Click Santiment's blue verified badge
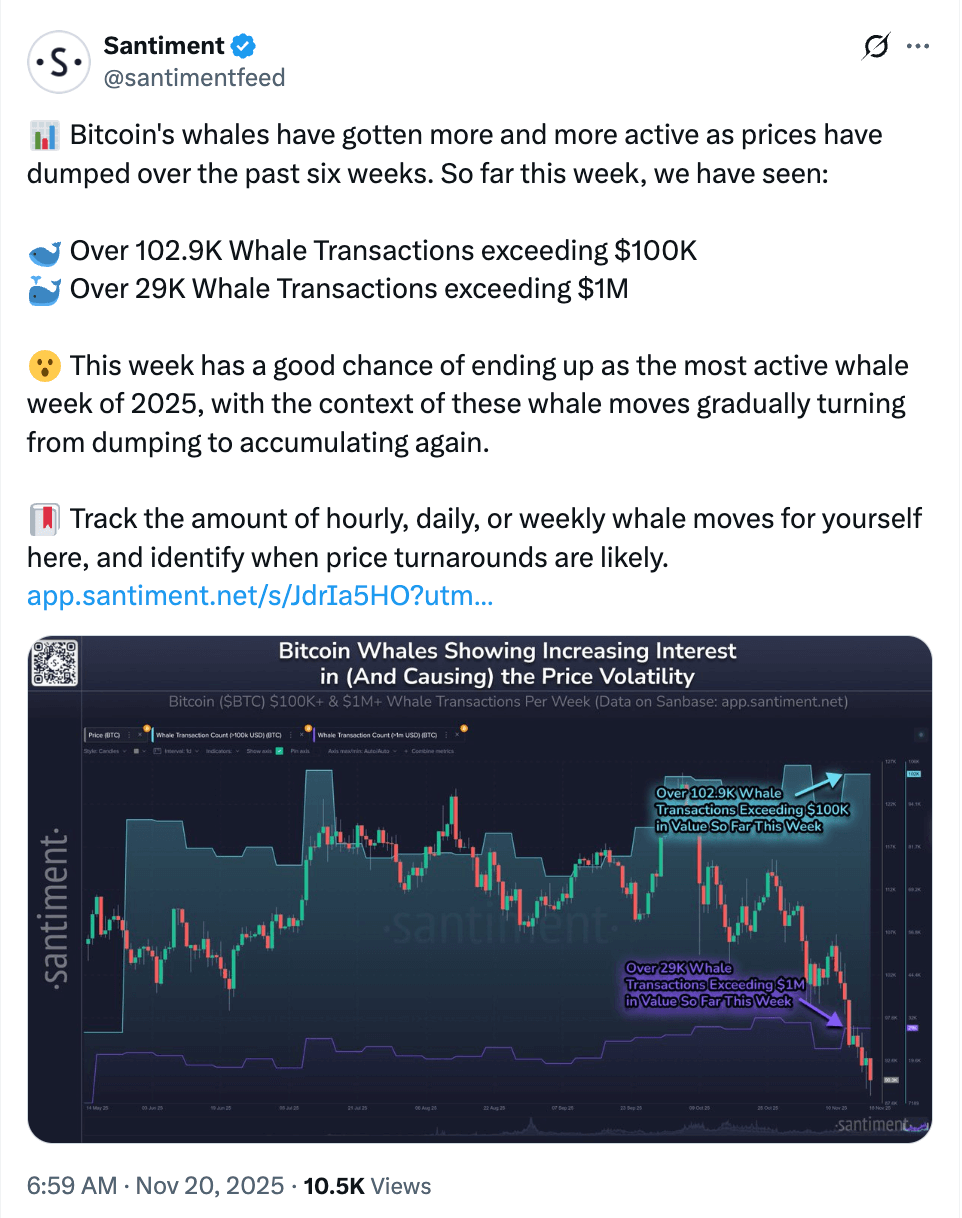Screen dimensions: 962x1218 pyautogui.click(x=241, y=45)
